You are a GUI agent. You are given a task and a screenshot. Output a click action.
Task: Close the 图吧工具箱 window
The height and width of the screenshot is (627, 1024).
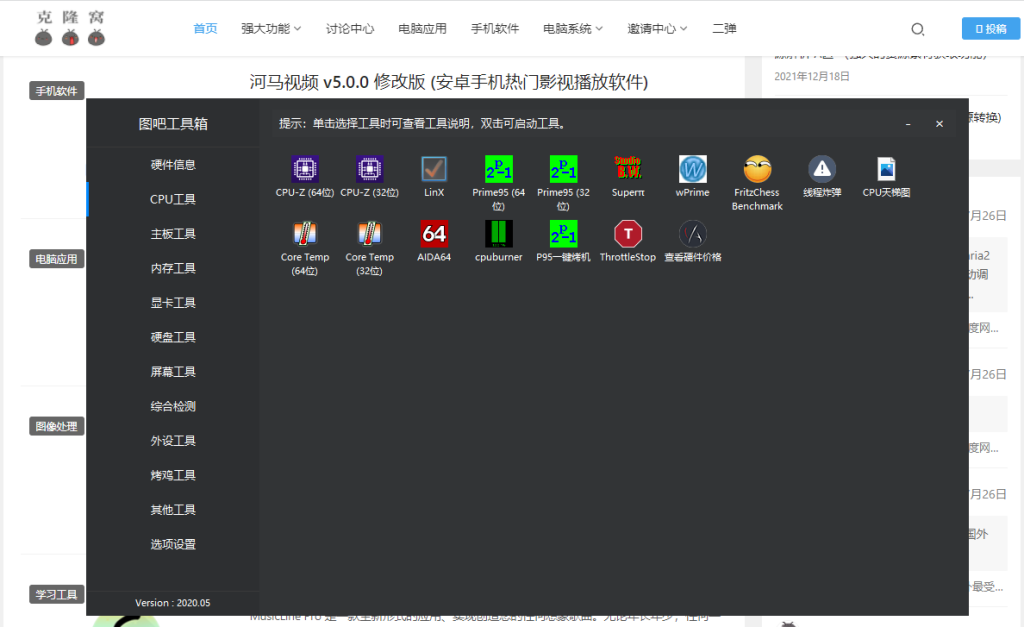[939, 124]
